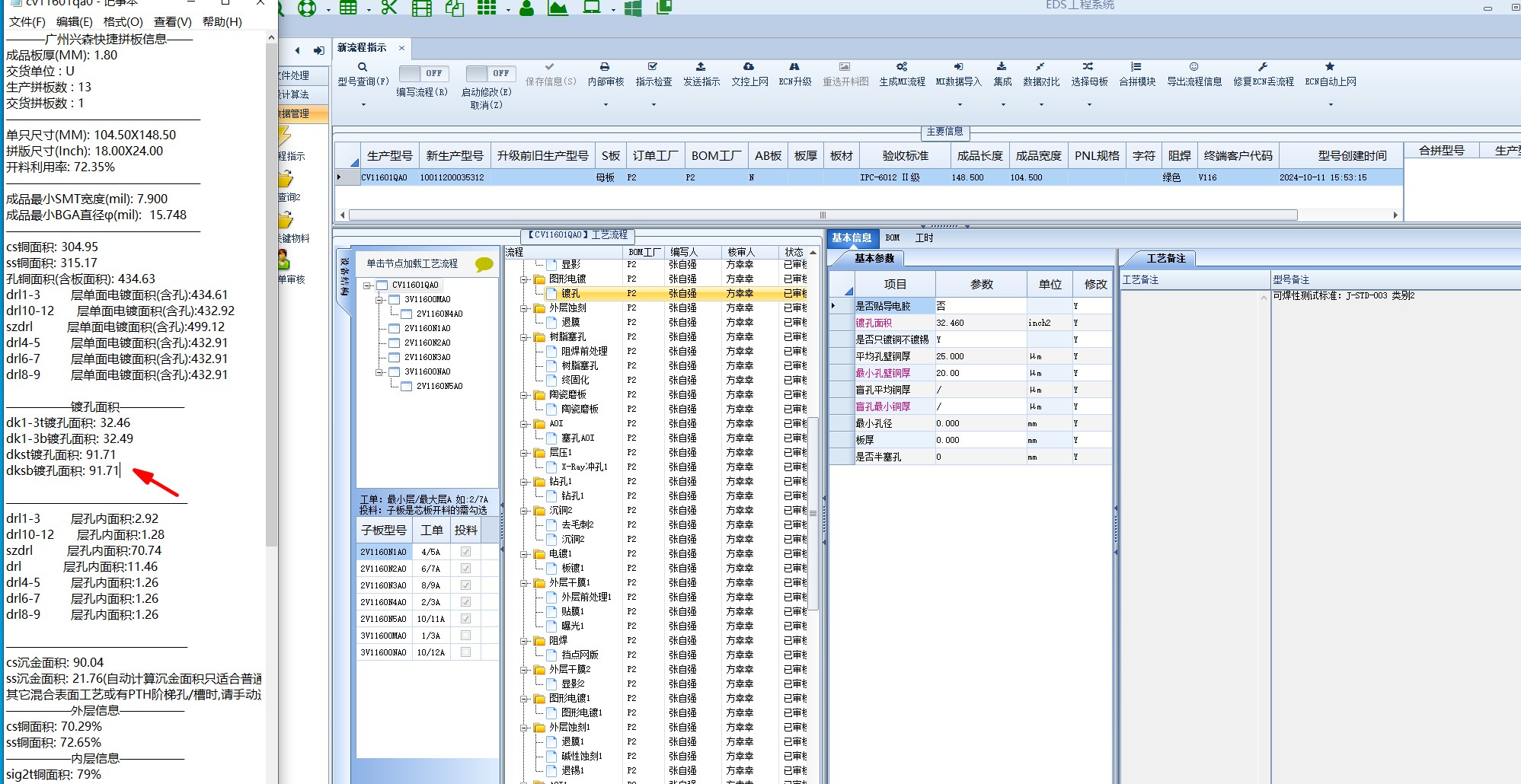The height and width of the screenshot is (784, 1521).
Task: Click the process list vertical scrollbar thumb
Action: click(x=813, y=514)
